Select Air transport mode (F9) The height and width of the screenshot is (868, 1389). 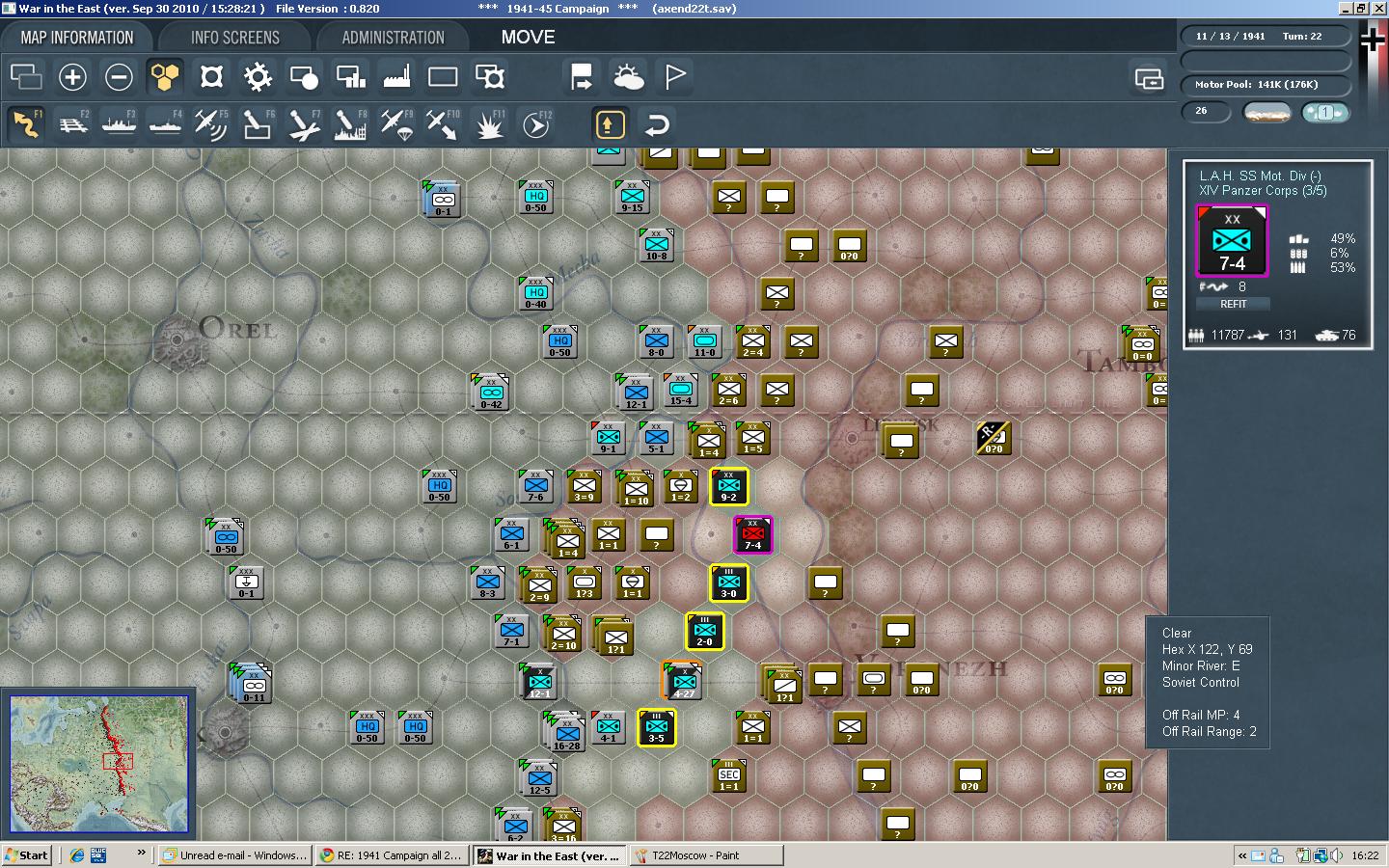click(x=396, y=124)
